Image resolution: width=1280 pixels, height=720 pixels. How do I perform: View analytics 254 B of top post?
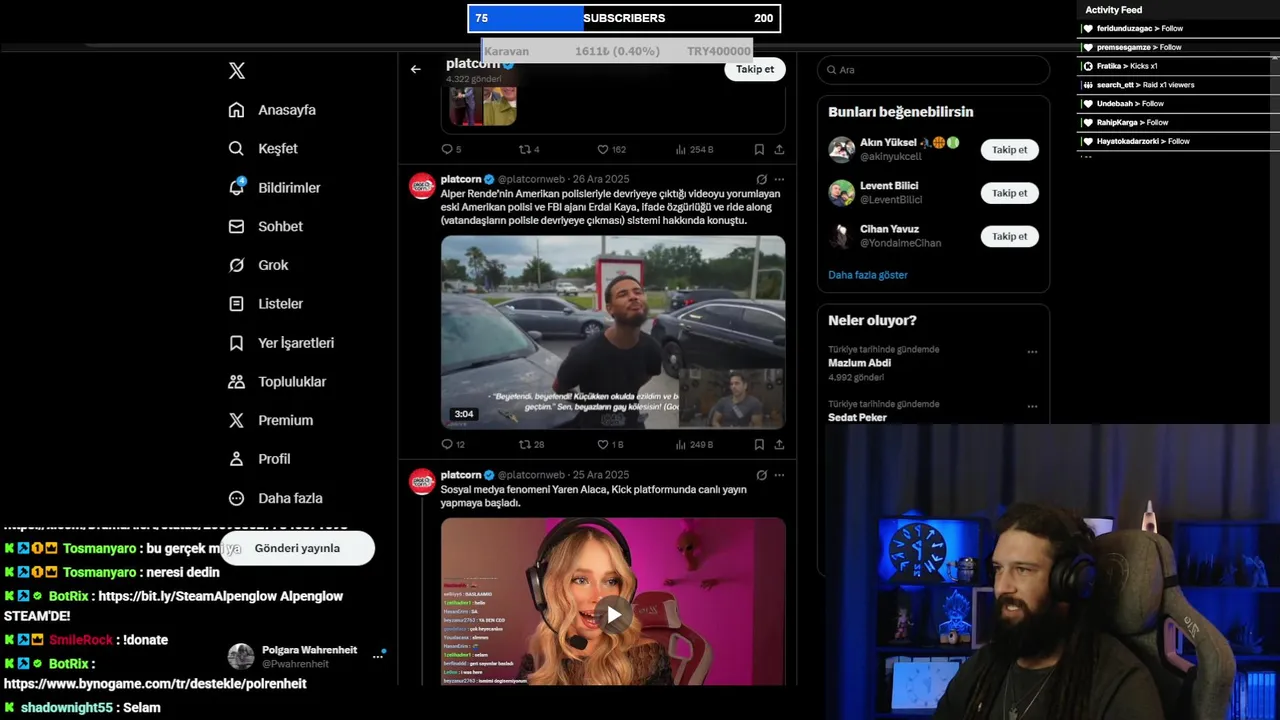[x=694, y=149]
